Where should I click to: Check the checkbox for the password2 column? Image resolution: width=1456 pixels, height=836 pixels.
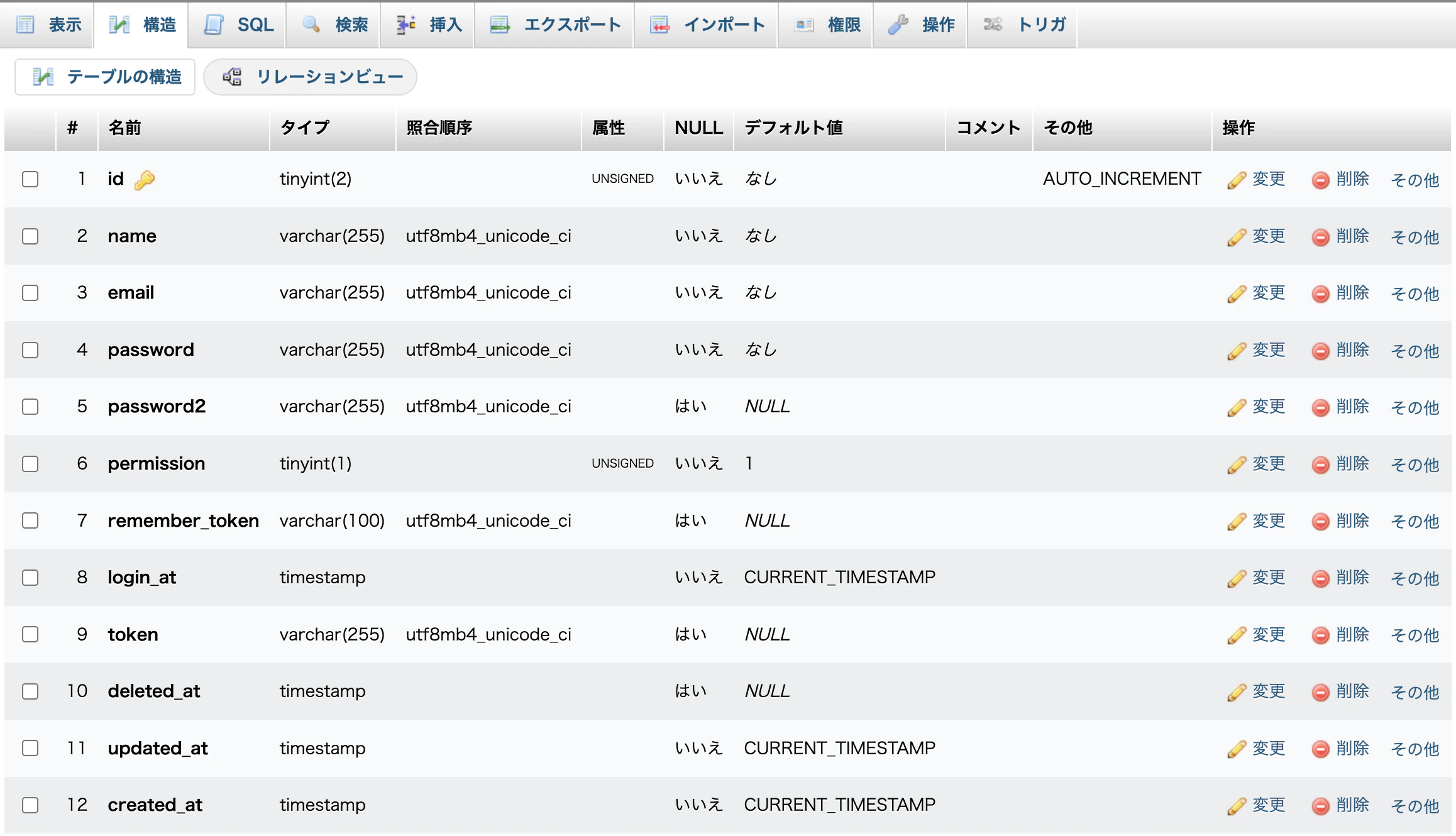click(x=30, y=407)
